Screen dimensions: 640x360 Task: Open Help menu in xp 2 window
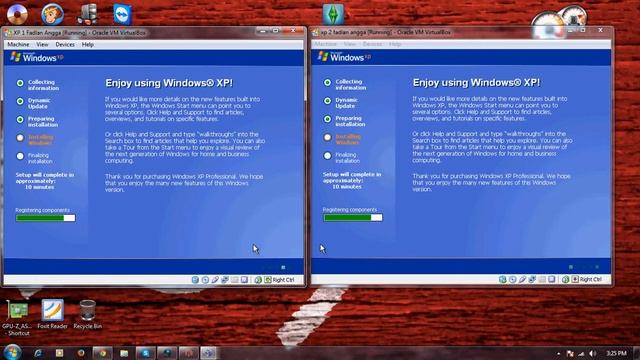pos(395,44)
